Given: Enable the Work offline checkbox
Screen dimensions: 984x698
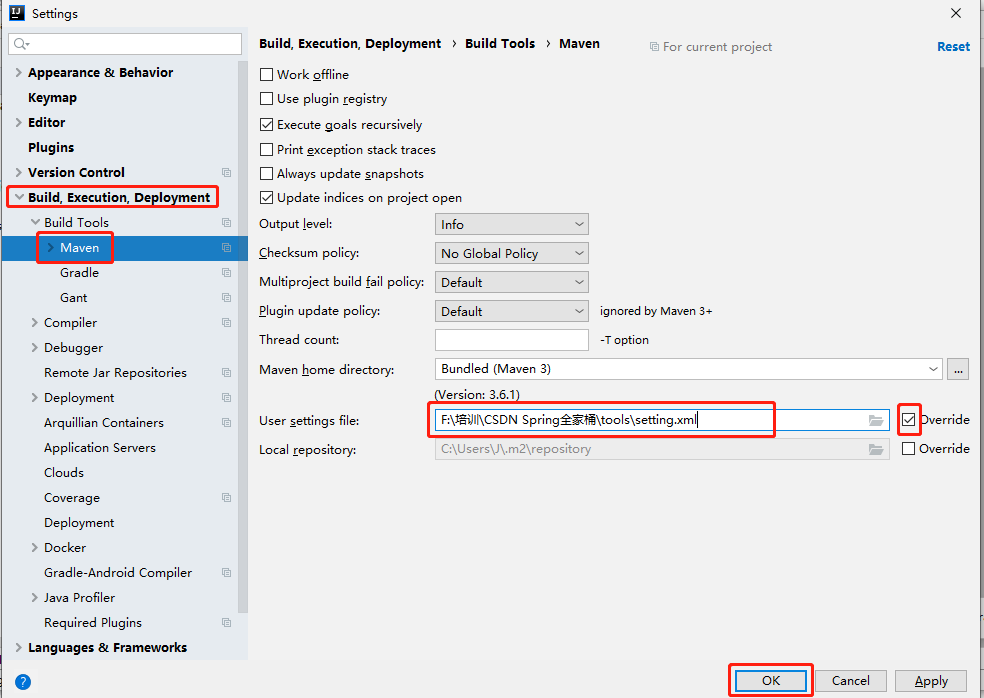Looking at the screenshot, I should 267,74.
